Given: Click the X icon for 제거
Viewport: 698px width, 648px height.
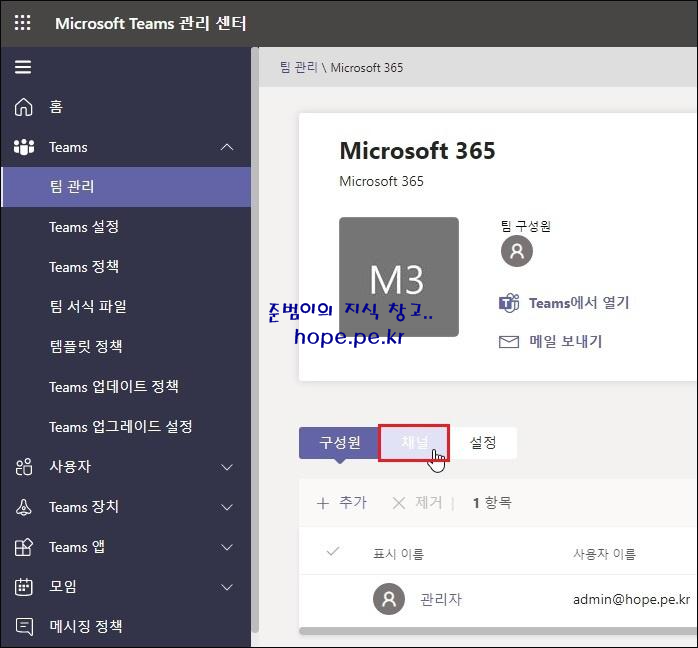Looking at the screenshot, I should pyautogui.click(x=399, y=503).
